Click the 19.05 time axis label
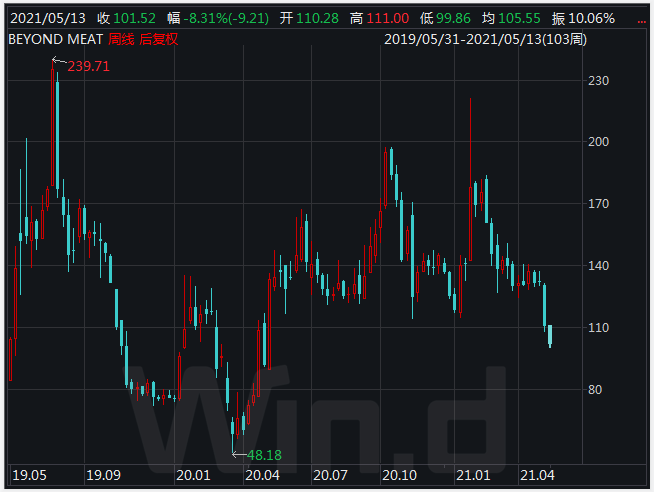 (29, 475)
